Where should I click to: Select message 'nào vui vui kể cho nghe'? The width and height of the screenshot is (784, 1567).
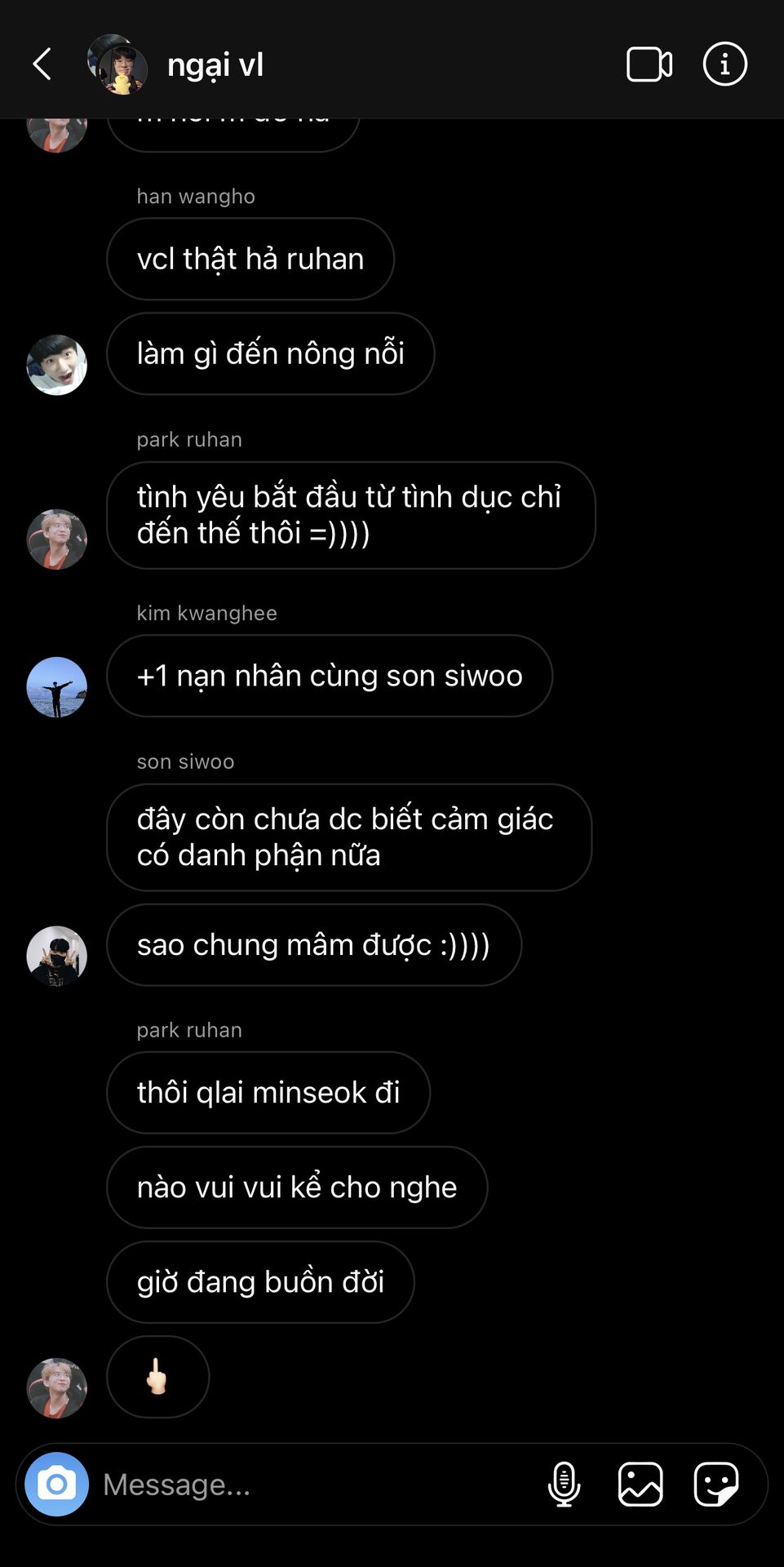point(297,1187)
